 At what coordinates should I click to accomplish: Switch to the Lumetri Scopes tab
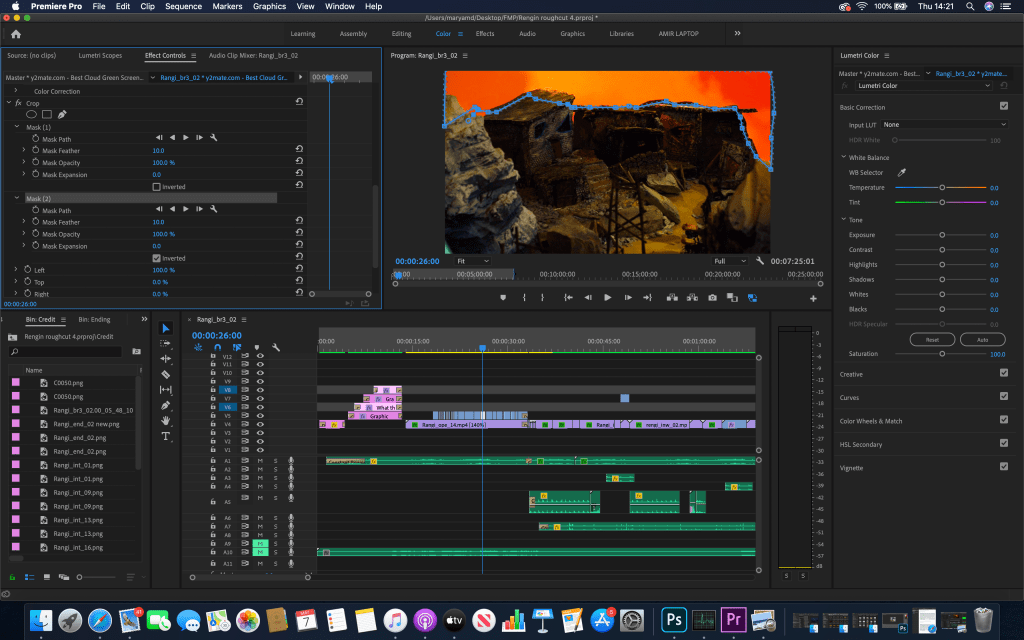click(99, 56)
